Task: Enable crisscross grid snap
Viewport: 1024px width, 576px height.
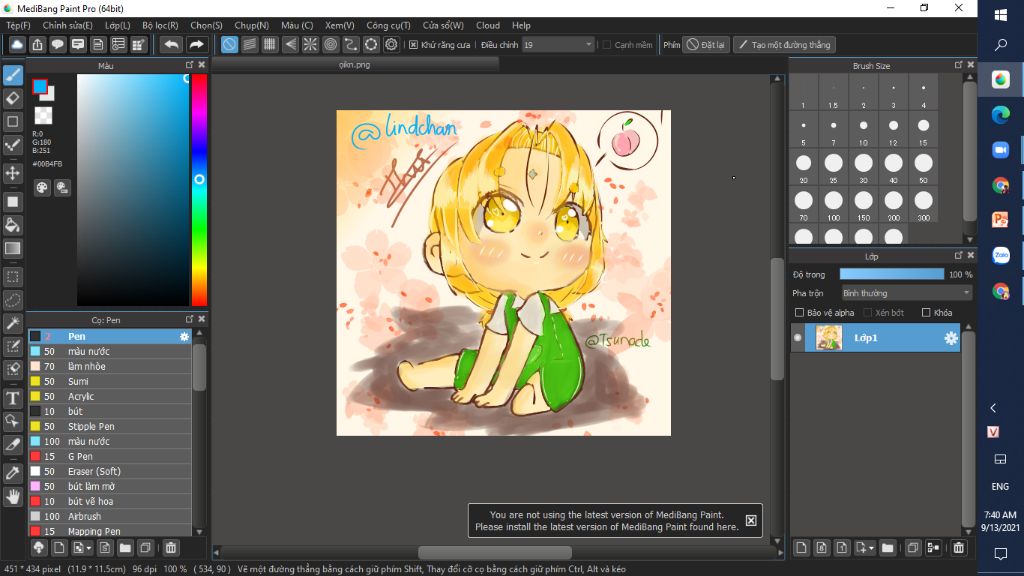Action: click(x=270, y=44)
